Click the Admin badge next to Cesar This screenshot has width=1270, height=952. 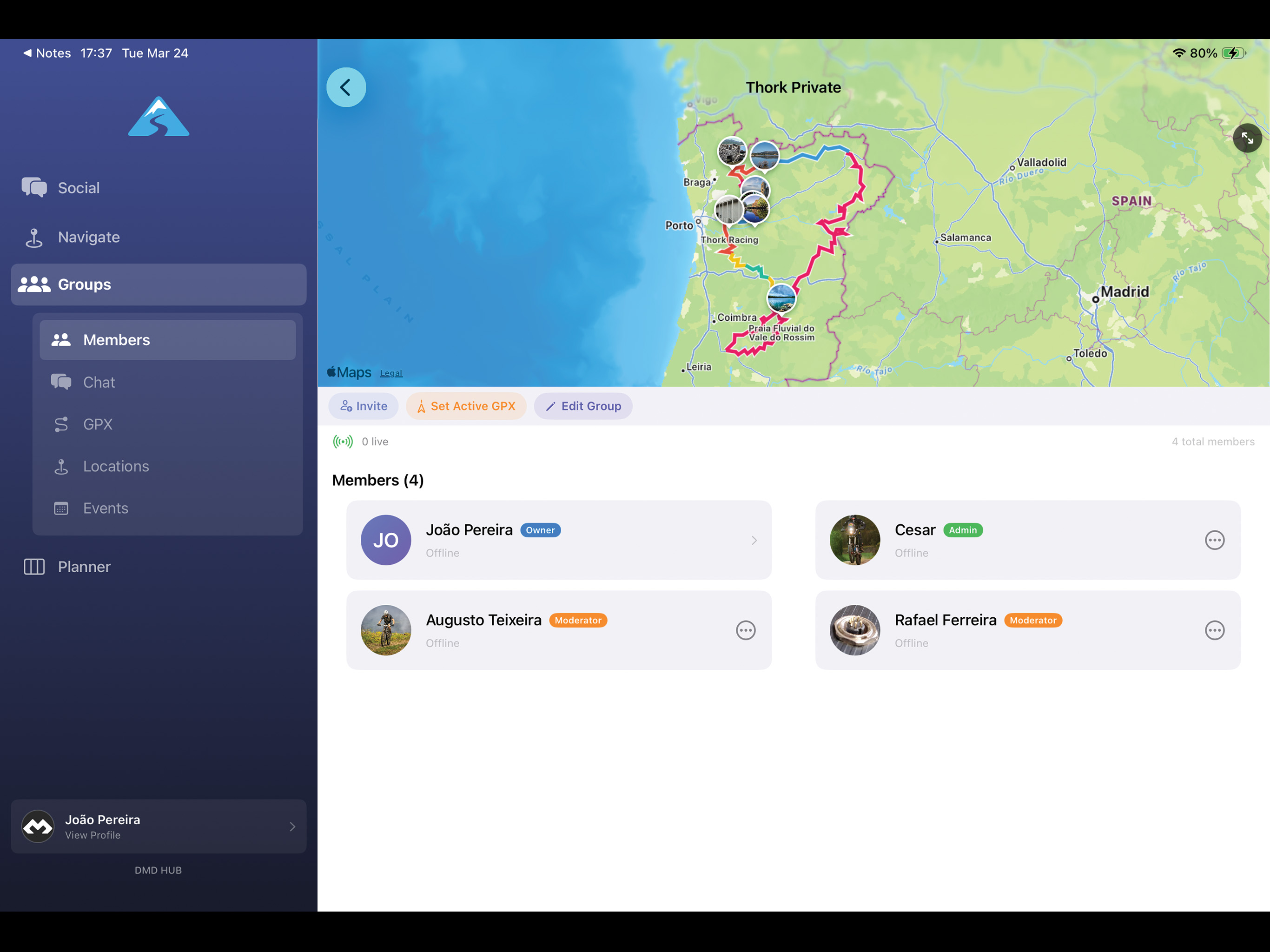[963, 530]
